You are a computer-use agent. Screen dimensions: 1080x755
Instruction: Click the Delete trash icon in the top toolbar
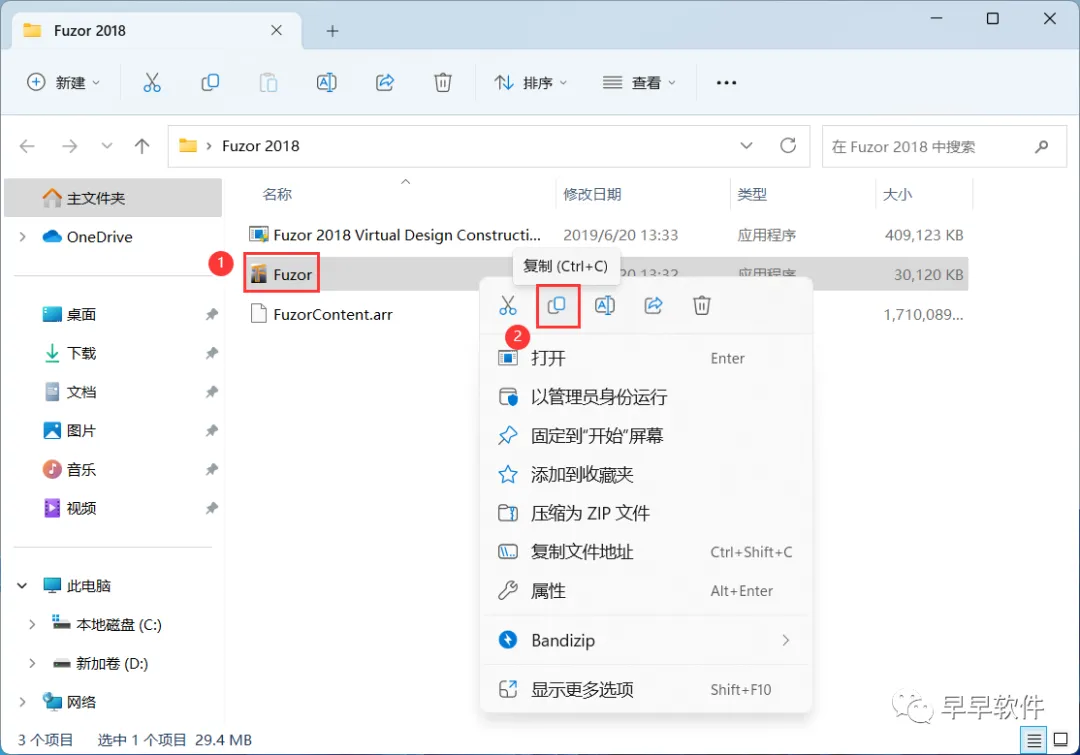point(443,83)
